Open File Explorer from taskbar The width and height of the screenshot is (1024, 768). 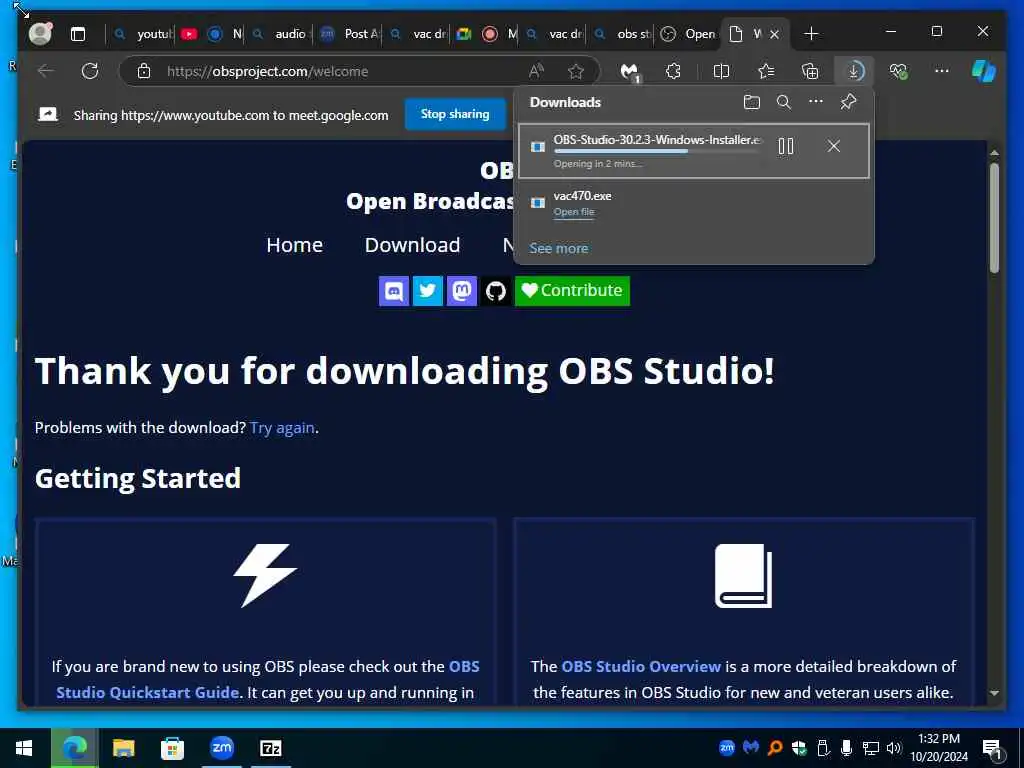click(123, 748)
